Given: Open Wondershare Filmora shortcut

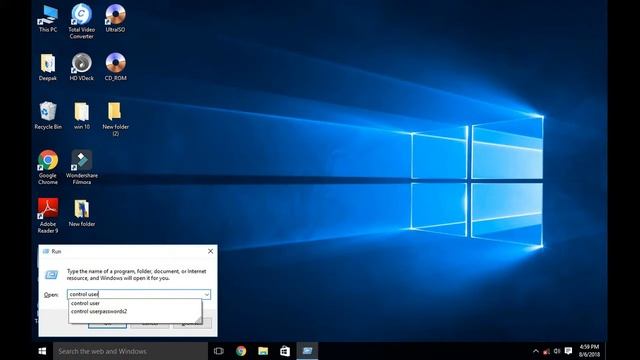Looking at the screenshot, I should (82, 167).
